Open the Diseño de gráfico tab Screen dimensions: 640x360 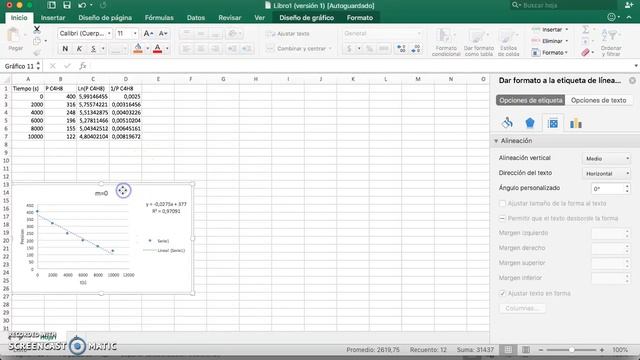pos(307,18)
